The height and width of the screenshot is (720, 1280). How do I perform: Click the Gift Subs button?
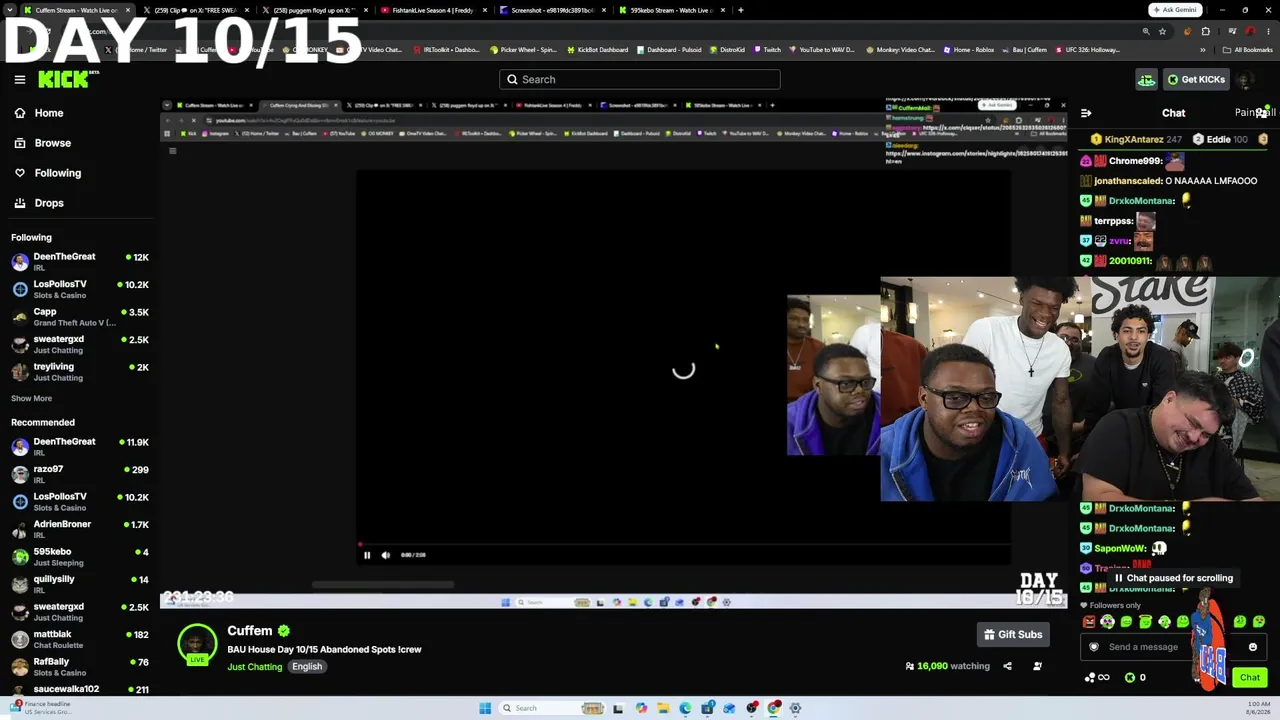point(1013,635)
